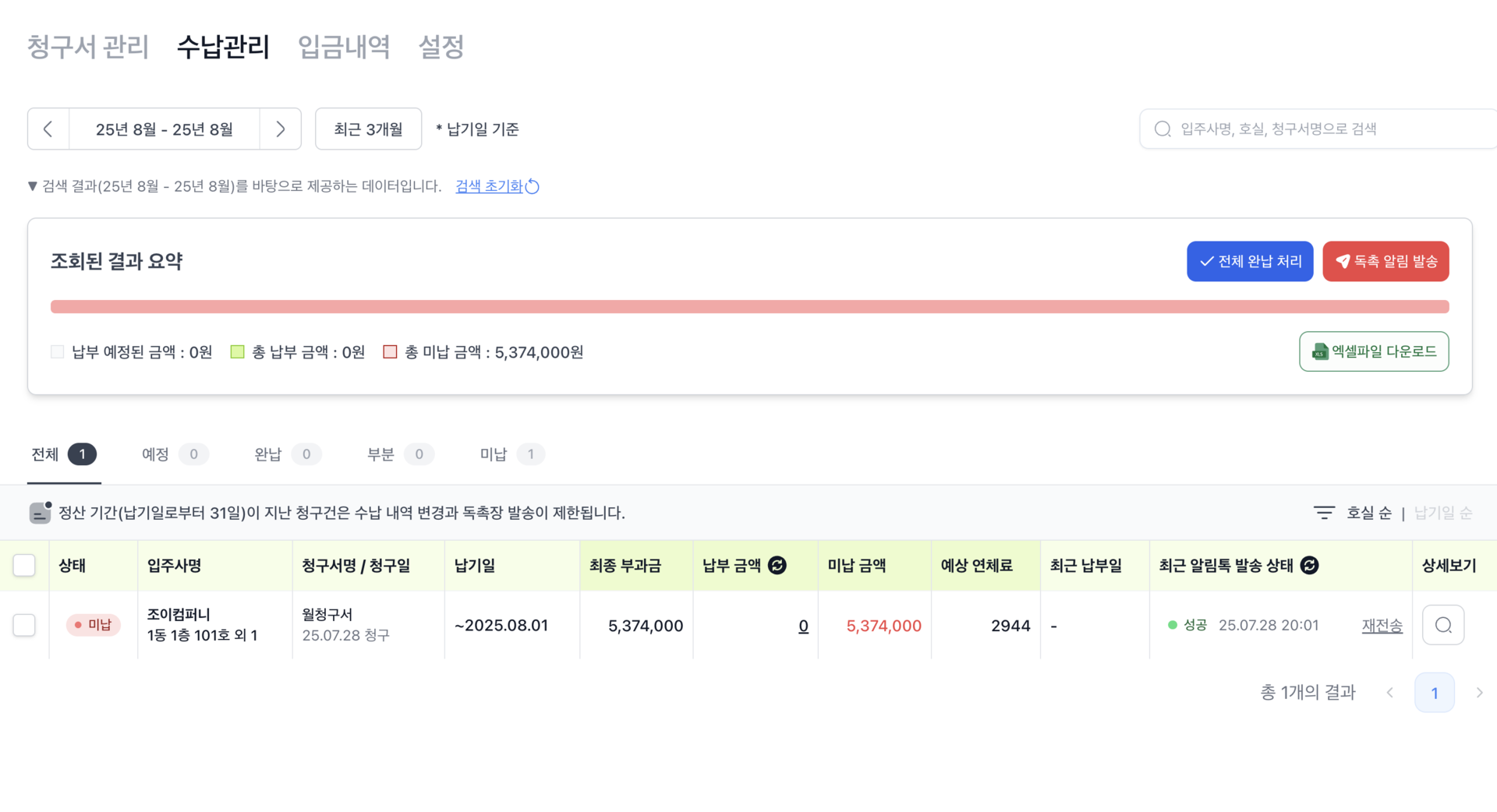Click the refresh icon beside 납부 금액 header

(x=777, y=566)
